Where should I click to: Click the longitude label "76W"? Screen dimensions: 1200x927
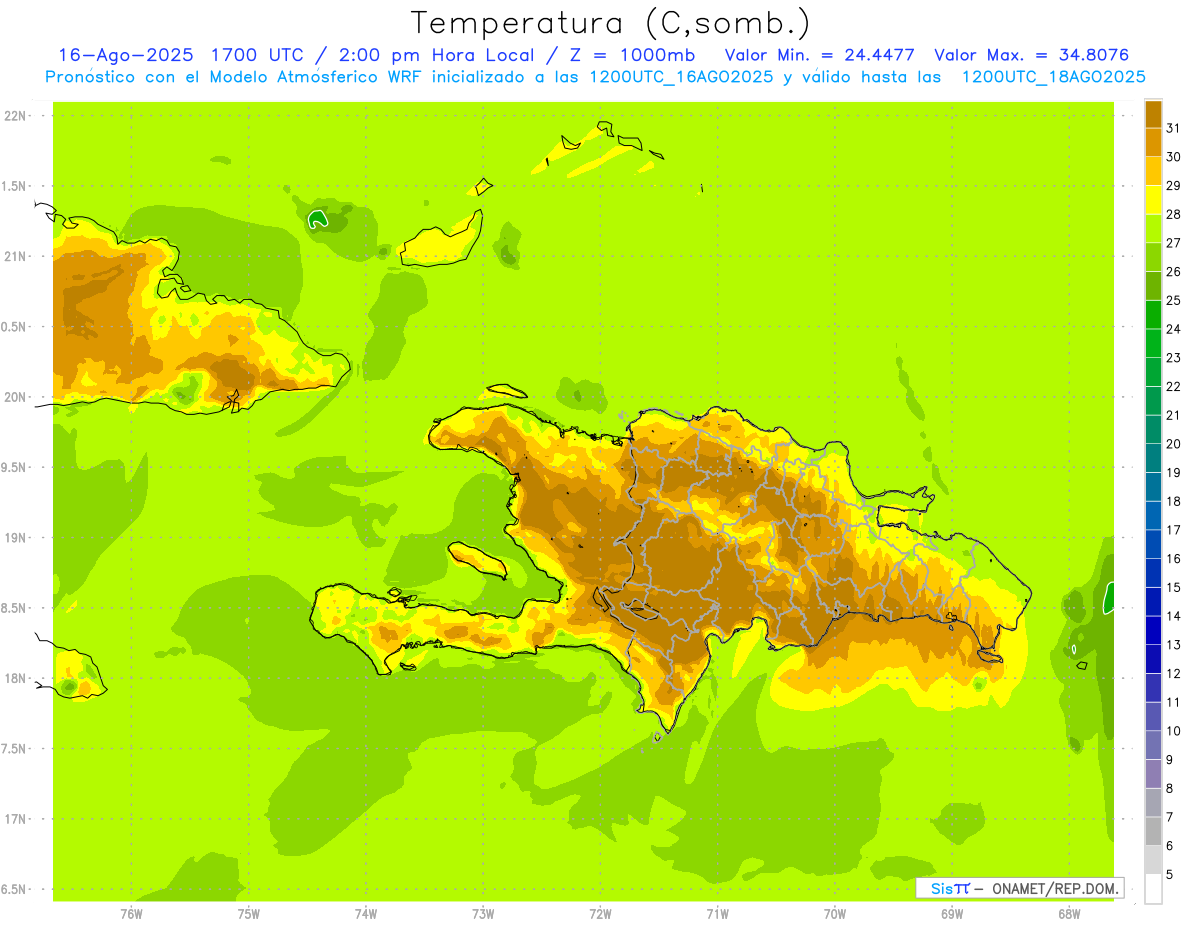click(x=131, y=914)
